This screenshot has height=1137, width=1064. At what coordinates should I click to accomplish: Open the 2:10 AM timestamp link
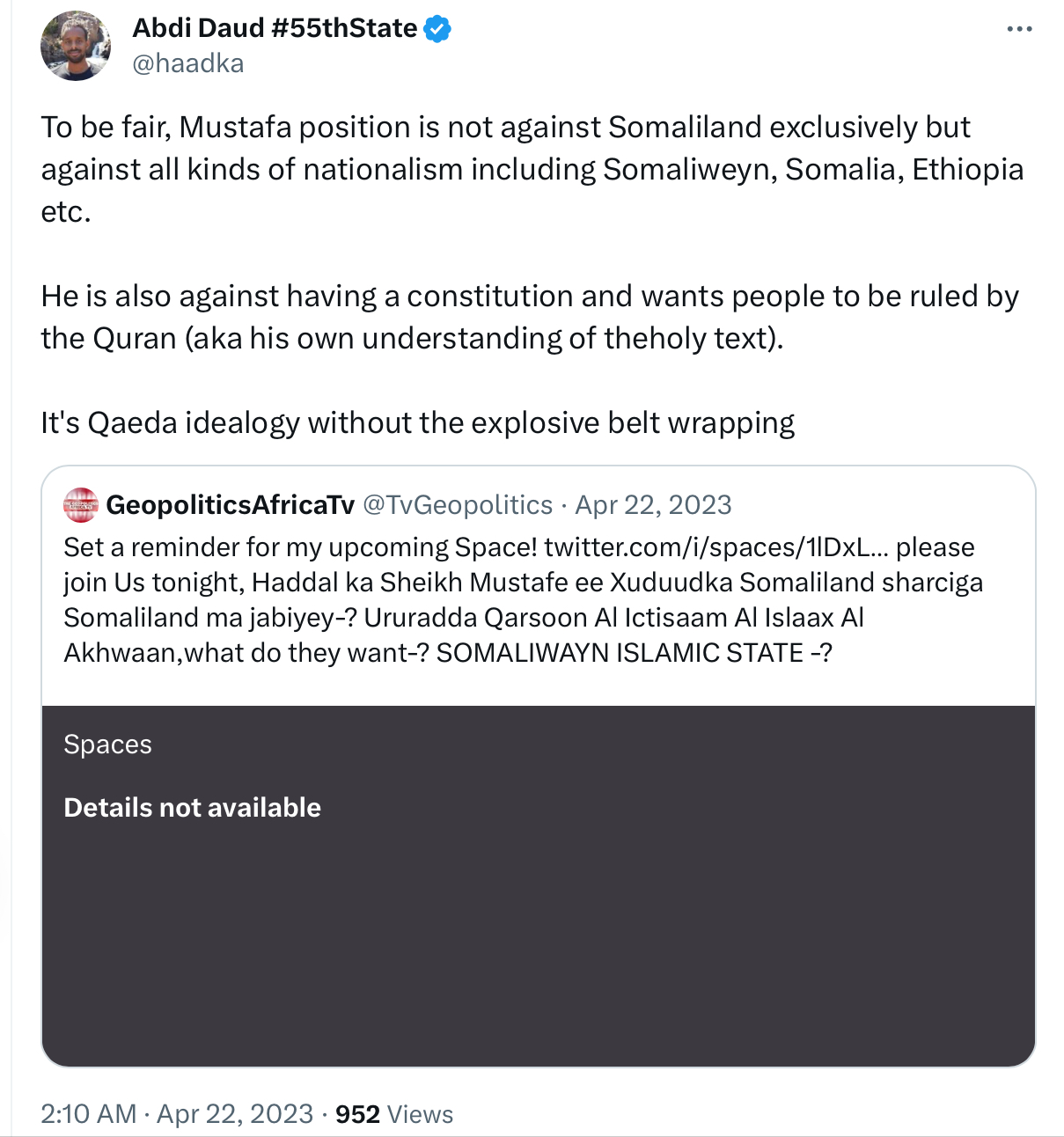tap(88, 1113)
